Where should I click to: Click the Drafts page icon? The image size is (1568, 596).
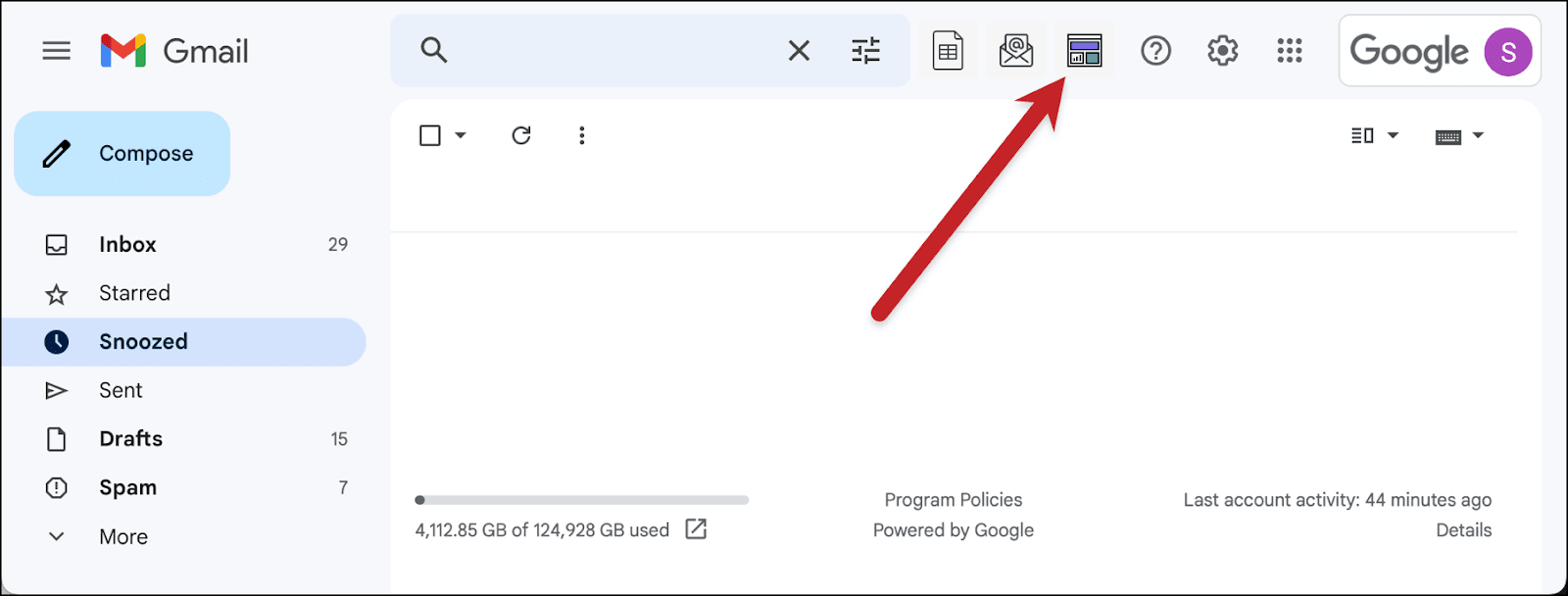(57, 439)
